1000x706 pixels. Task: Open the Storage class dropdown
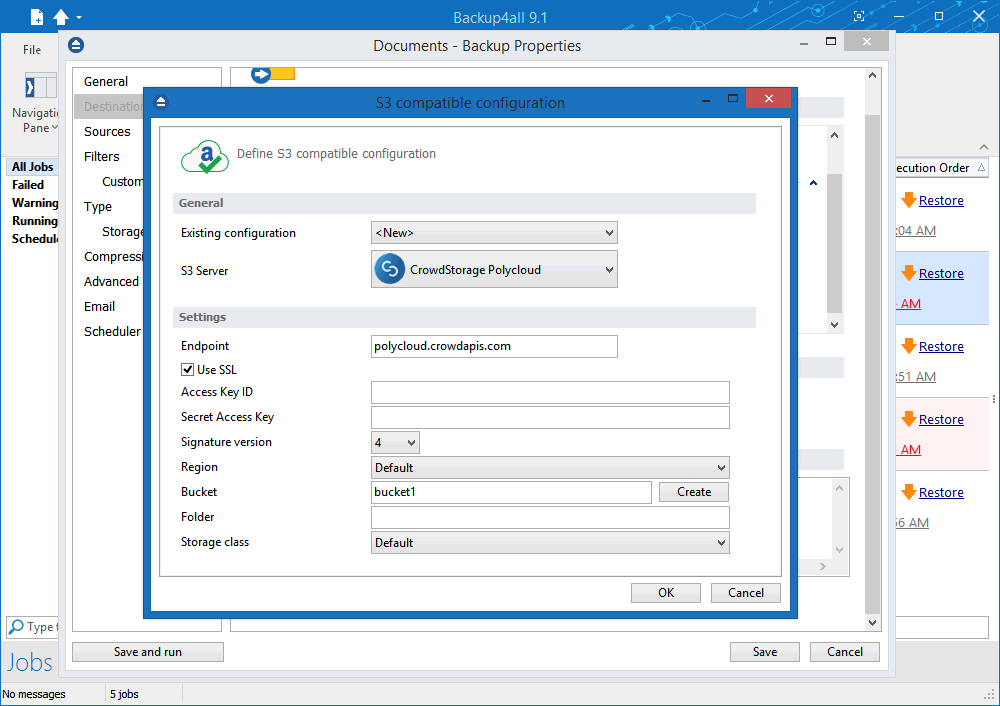550,543
